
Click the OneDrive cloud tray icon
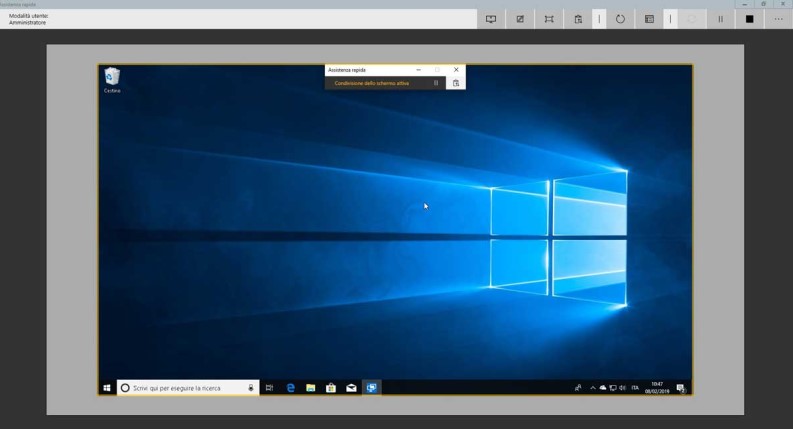(603, 388)
